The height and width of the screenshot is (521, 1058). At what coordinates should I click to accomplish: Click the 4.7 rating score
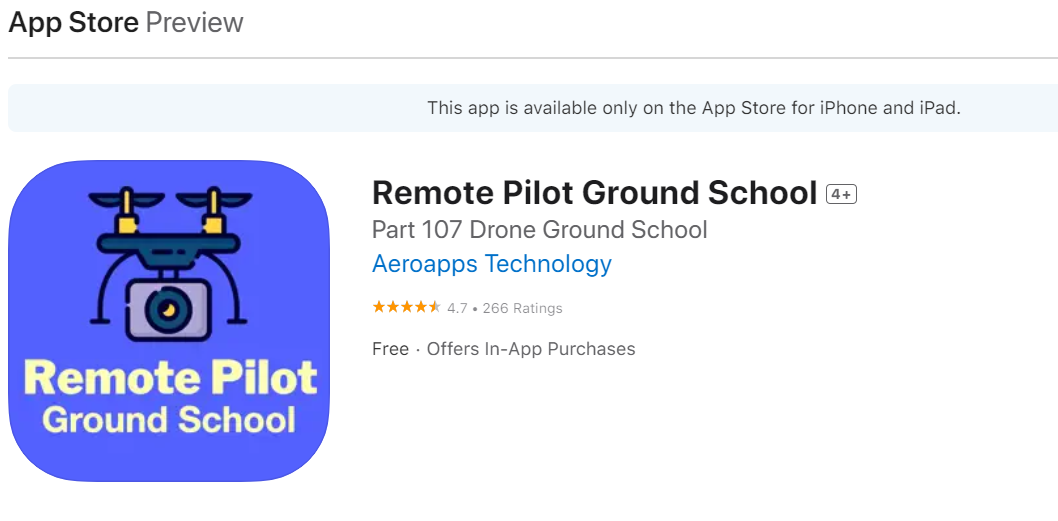pos(457,308)
